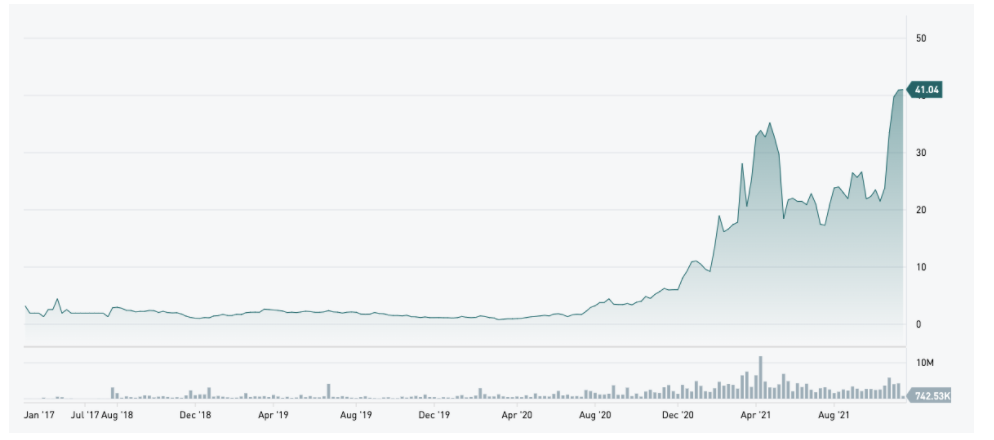The height and width of the screenshot is (440, 994).
Task: Click the Aug '20 date label
Action: (x=595, y=415)
